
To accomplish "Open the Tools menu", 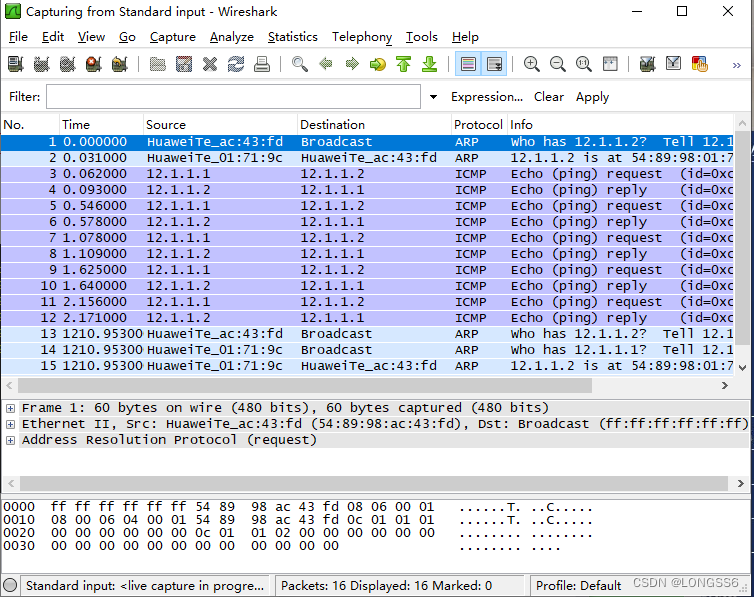I will (421, 37).
